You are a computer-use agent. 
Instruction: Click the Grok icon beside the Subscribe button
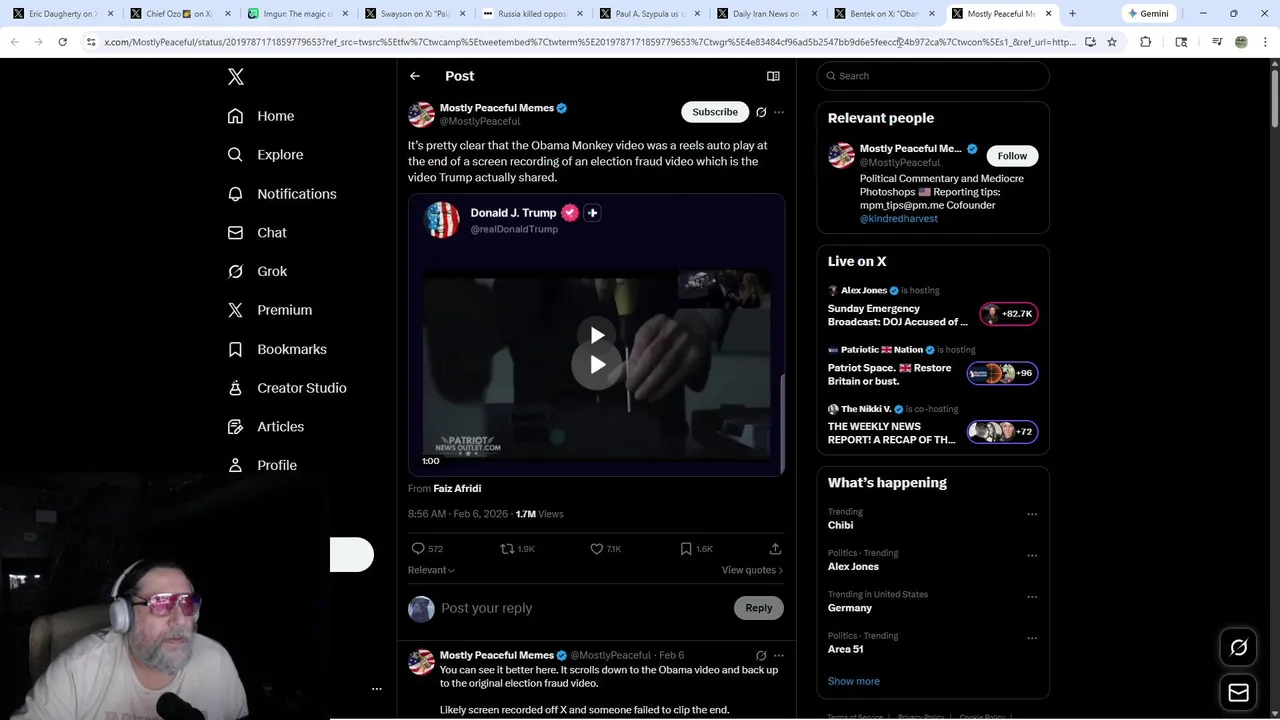click(x=761, y=112)
